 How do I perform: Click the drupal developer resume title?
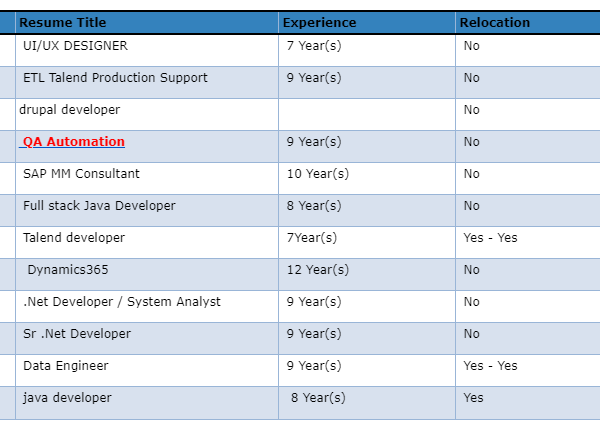click(69, 110)
